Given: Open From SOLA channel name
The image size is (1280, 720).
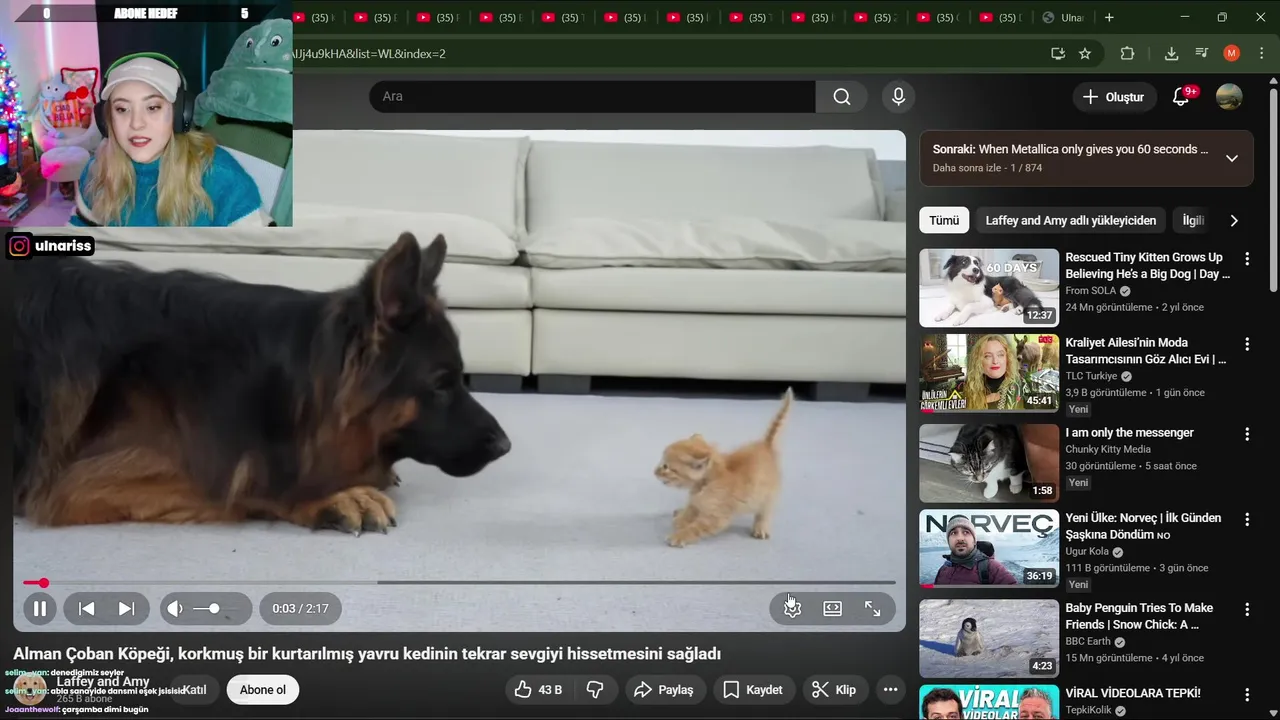Looking at the screenshot, I should point(1090,291).
